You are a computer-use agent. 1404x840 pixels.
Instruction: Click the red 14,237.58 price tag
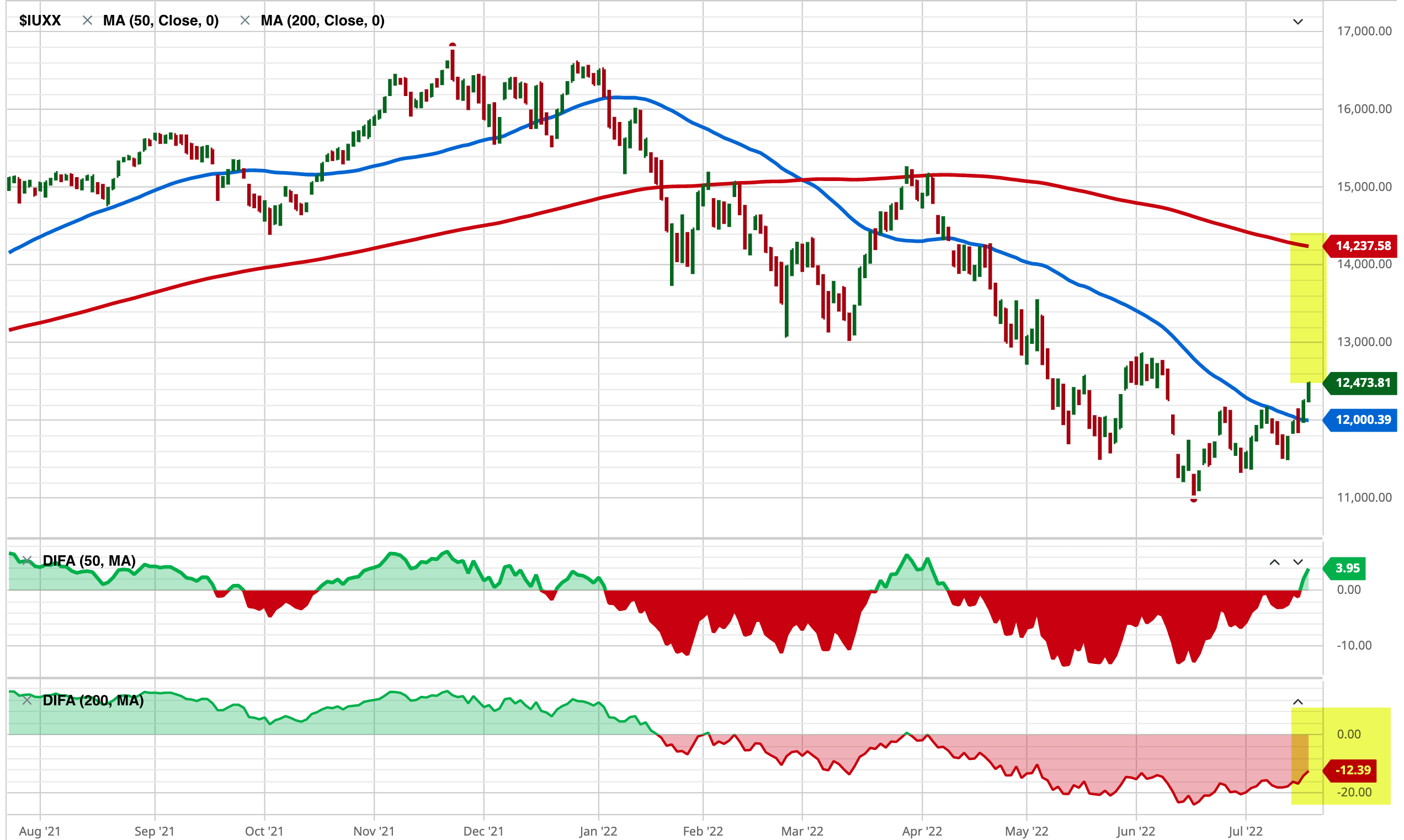(1362, 246)
